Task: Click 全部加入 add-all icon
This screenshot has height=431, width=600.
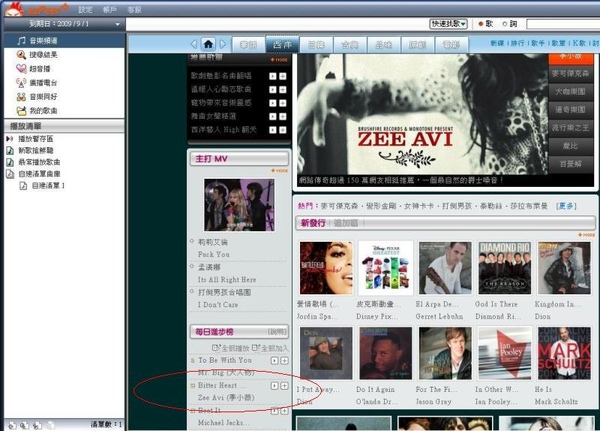Action: pyautogui.click(x=256, y=348)
